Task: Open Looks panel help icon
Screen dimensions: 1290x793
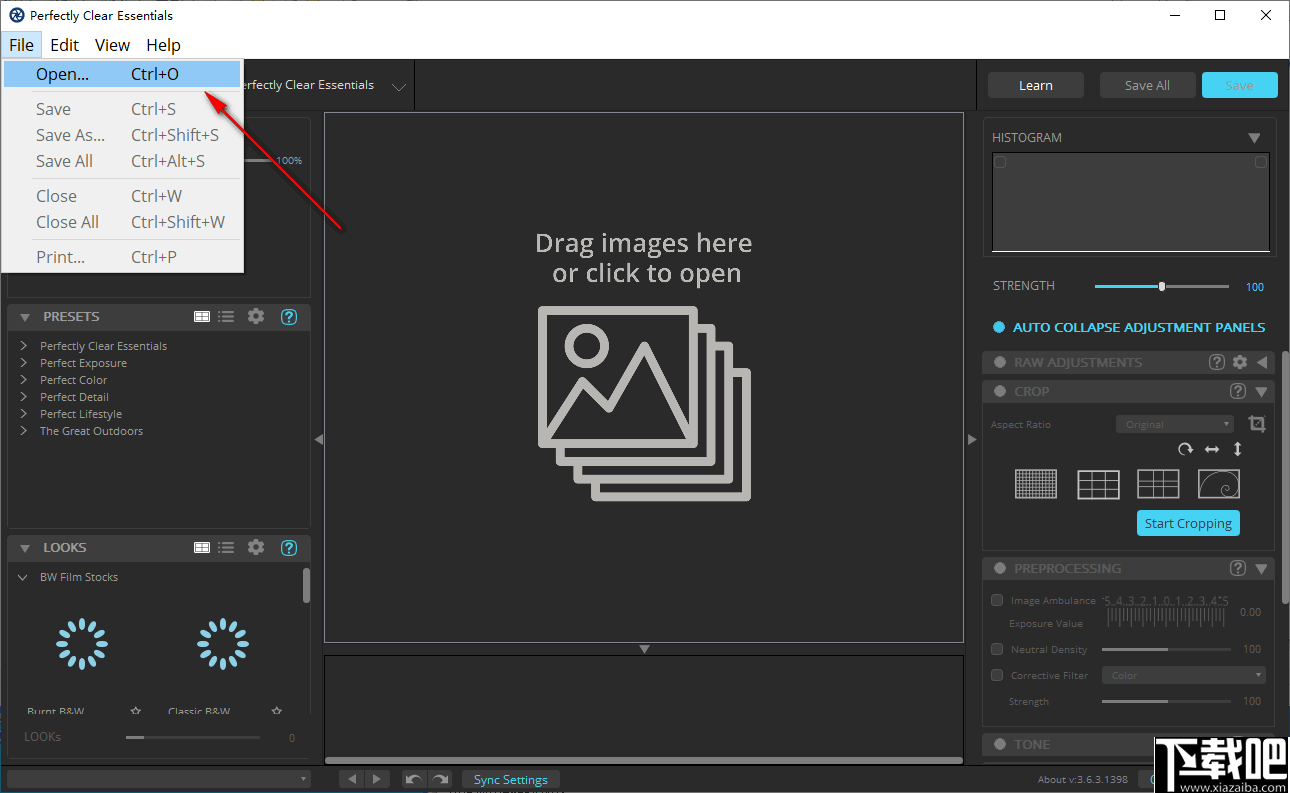Action: 289,548
